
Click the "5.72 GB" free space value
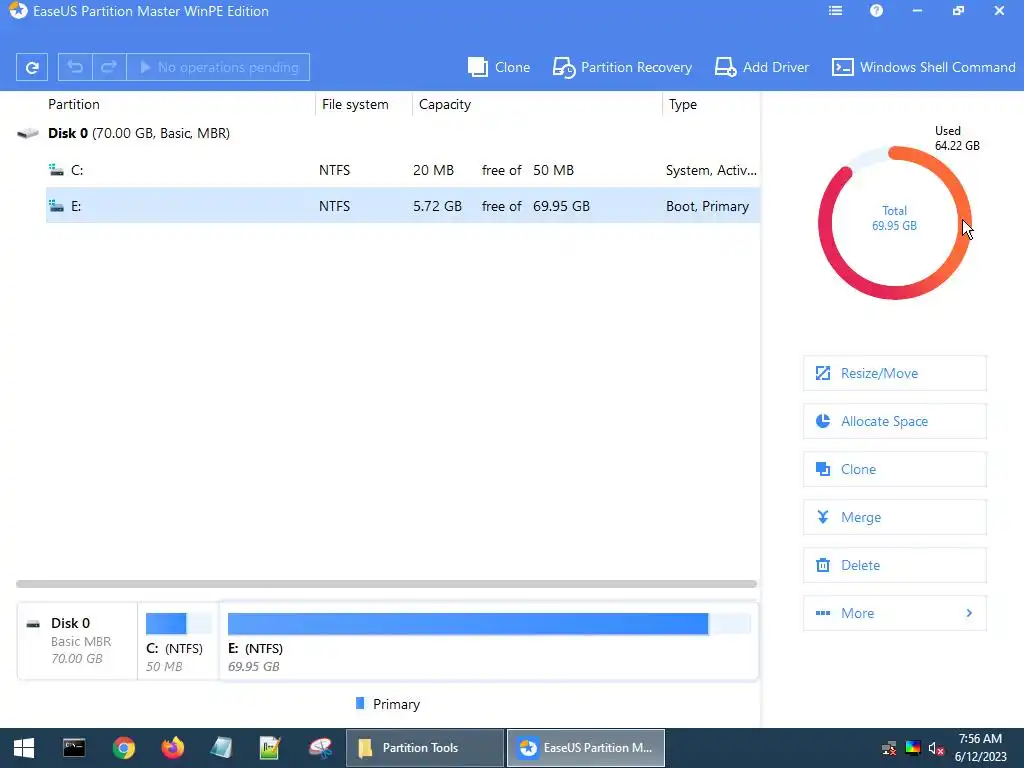point(437,206)
